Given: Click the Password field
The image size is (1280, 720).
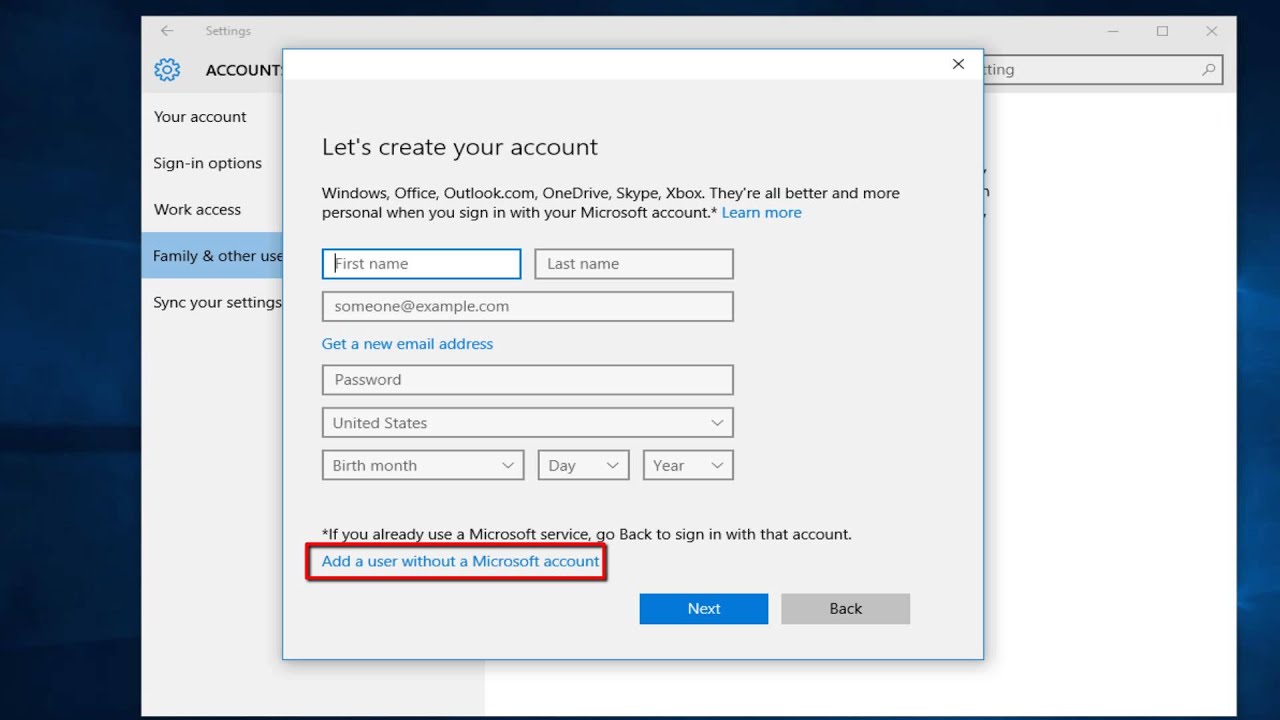Looking at the screenshot, I should click(528, 380).
